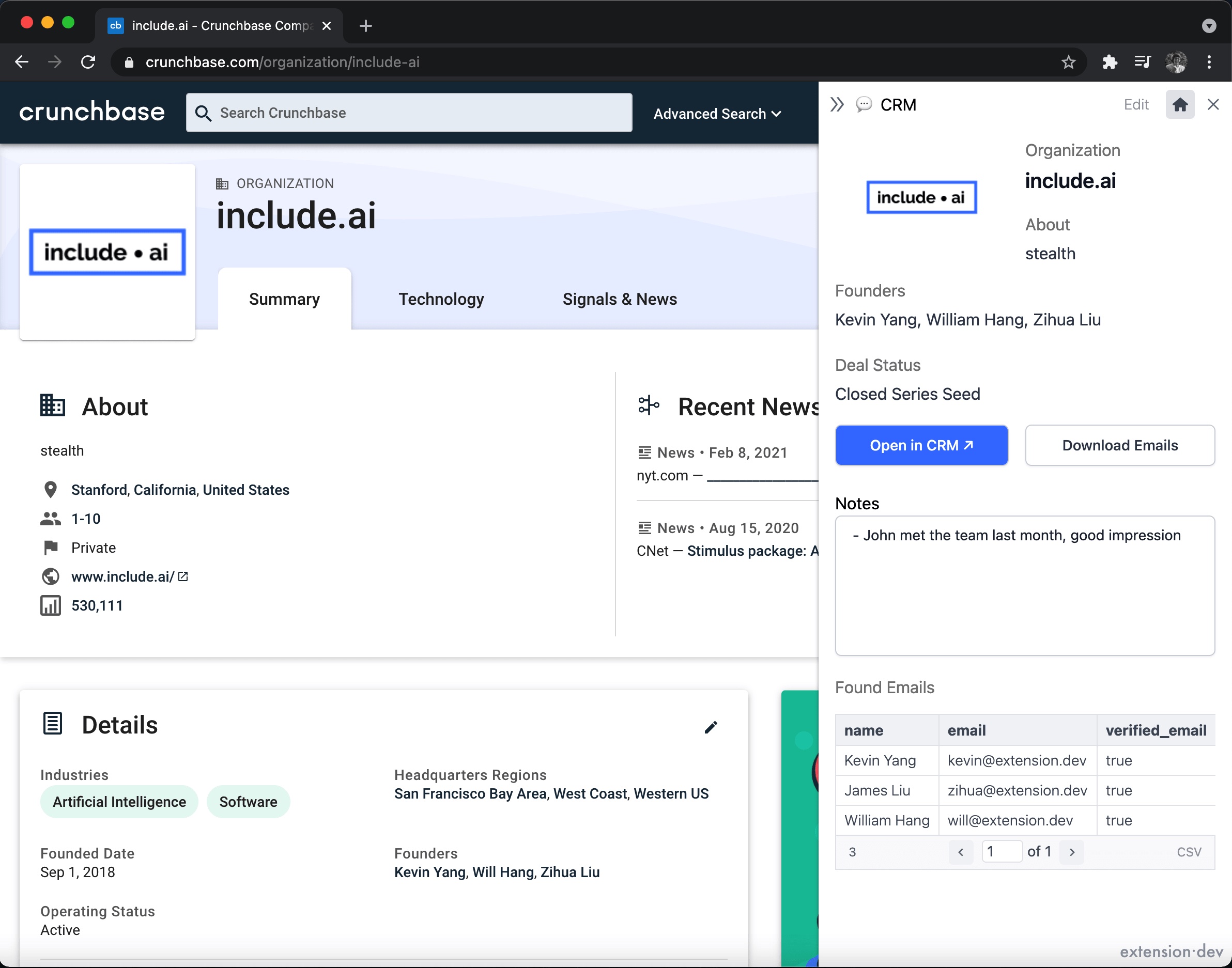This screenshot has height=968, width=1232.
Task: Click the 530,111 rank value
Action: point(97,605)
